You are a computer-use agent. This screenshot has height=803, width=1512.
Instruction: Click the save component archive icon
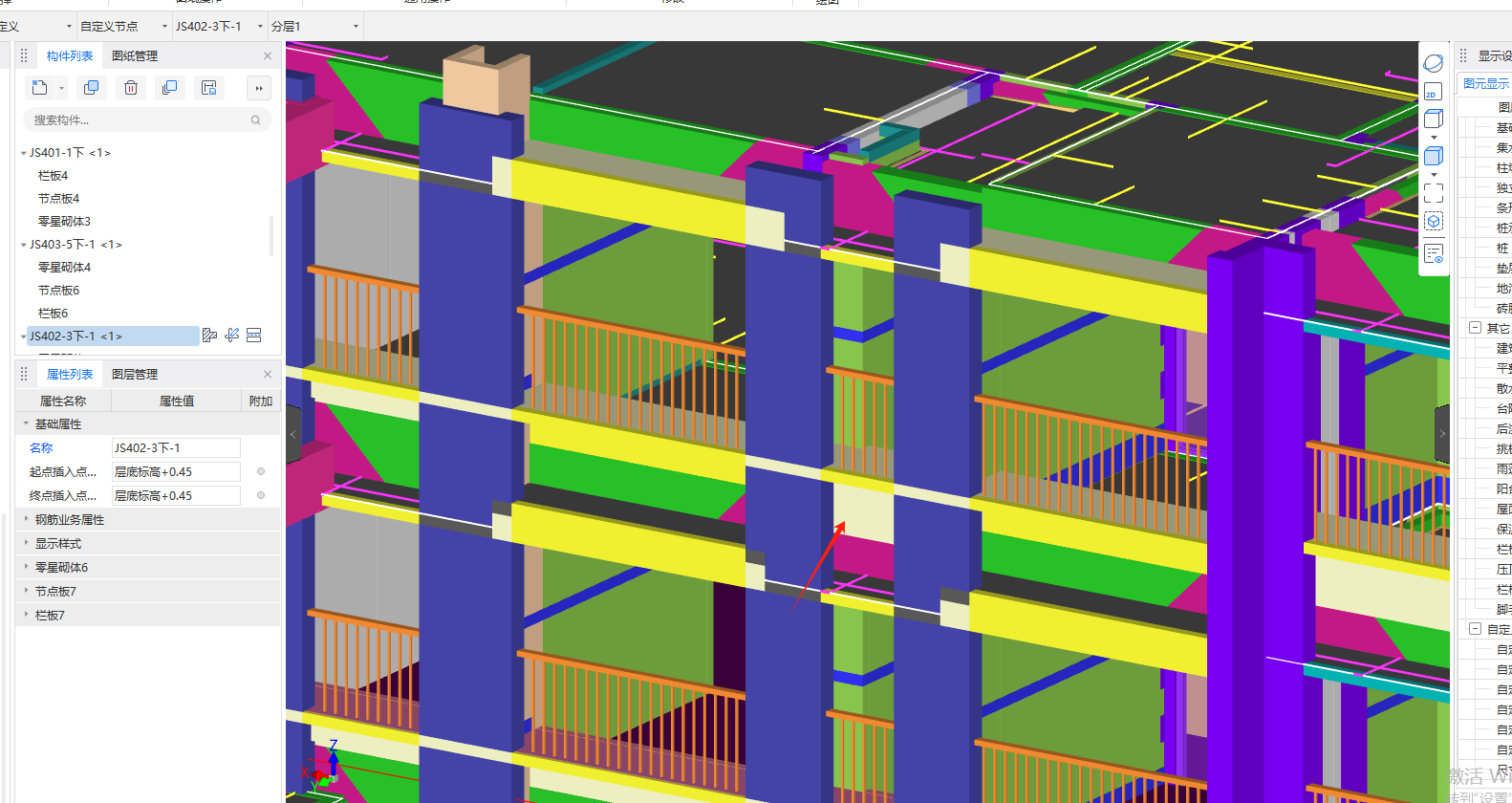pos(209,88)
